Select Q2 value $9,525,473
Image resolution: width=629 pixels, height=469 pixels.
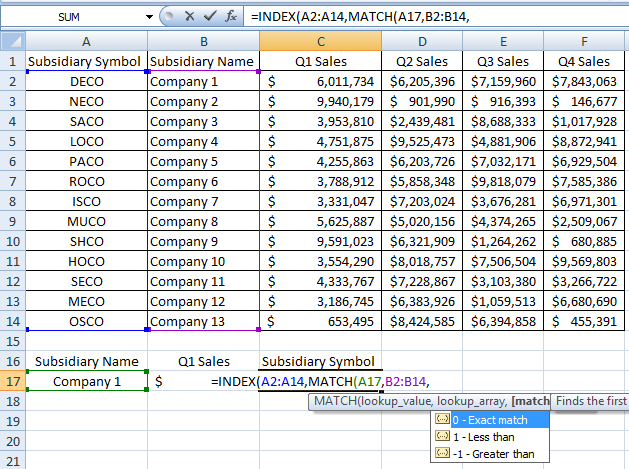[422, 142]
